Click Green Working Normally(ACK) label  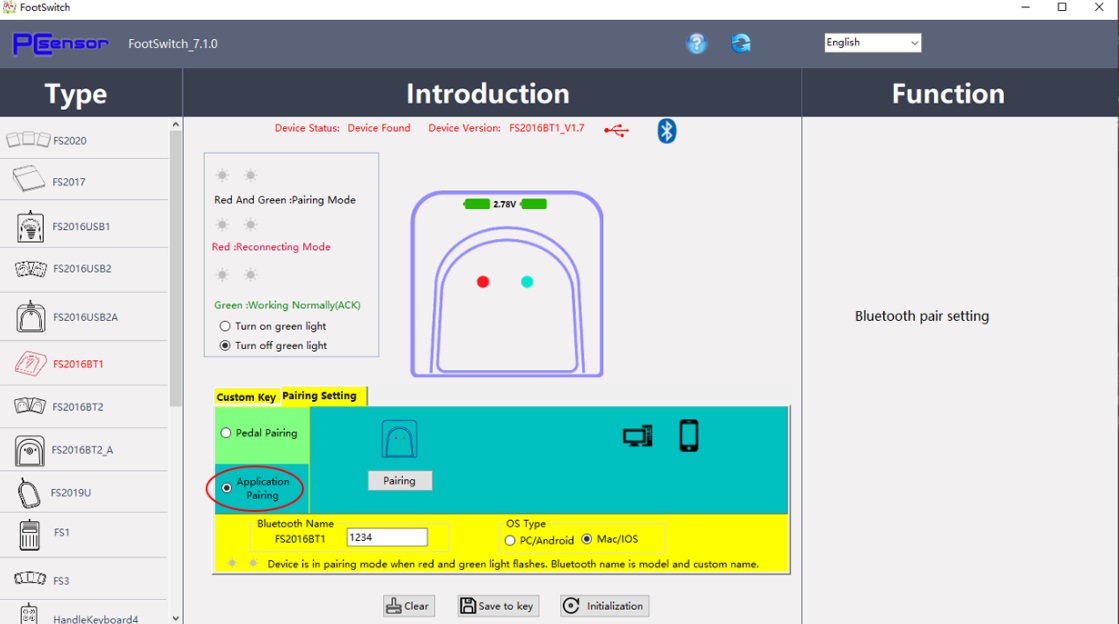coord(287,305)
